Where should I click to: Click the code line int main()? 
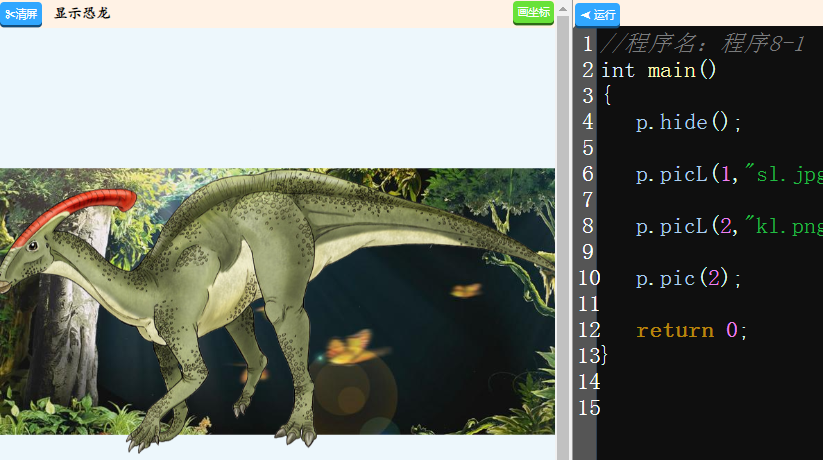point(658,70)
